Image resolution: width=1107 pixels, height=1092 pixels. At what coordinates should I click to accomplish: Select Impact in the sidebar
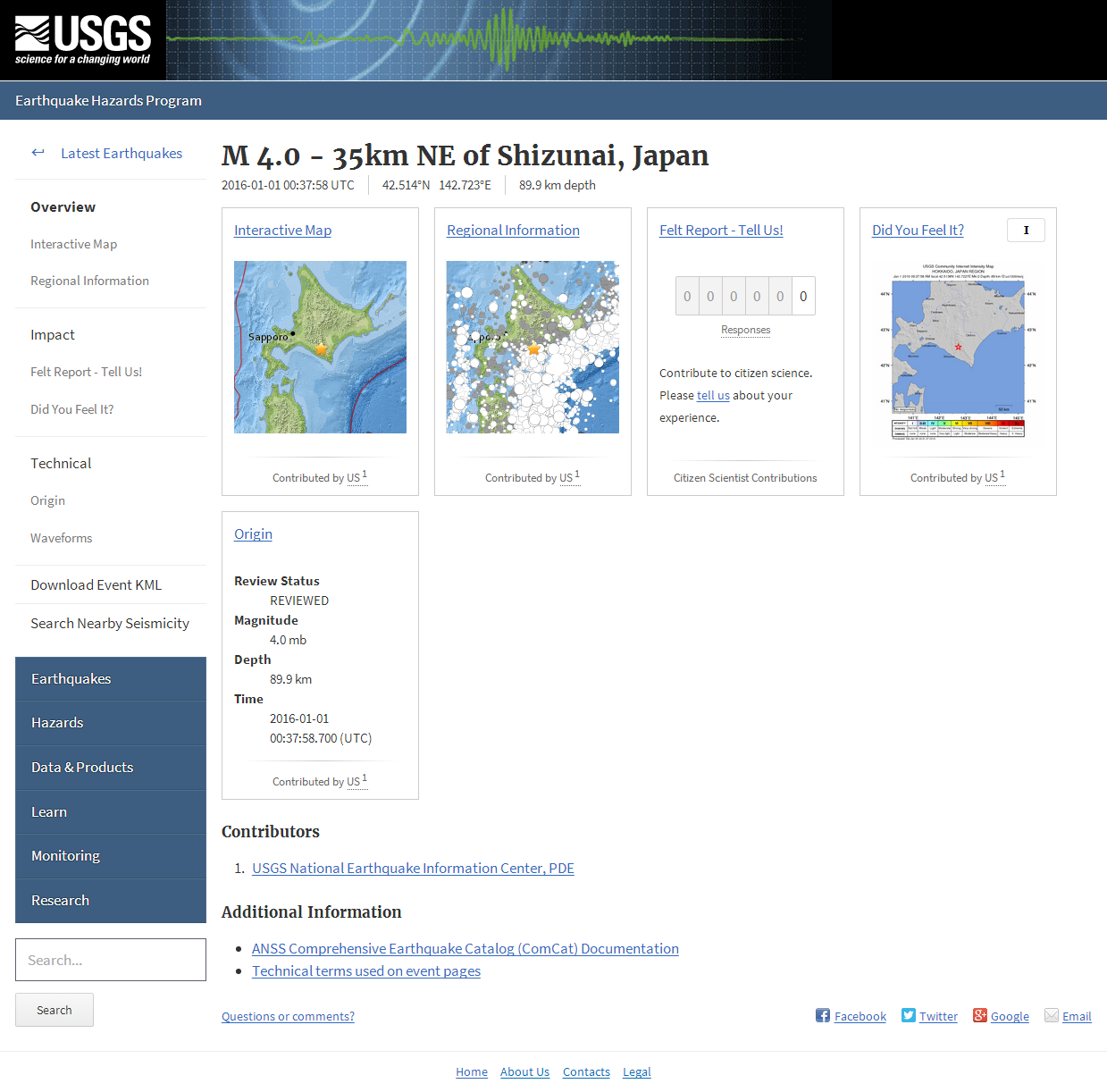coord(53,334)
